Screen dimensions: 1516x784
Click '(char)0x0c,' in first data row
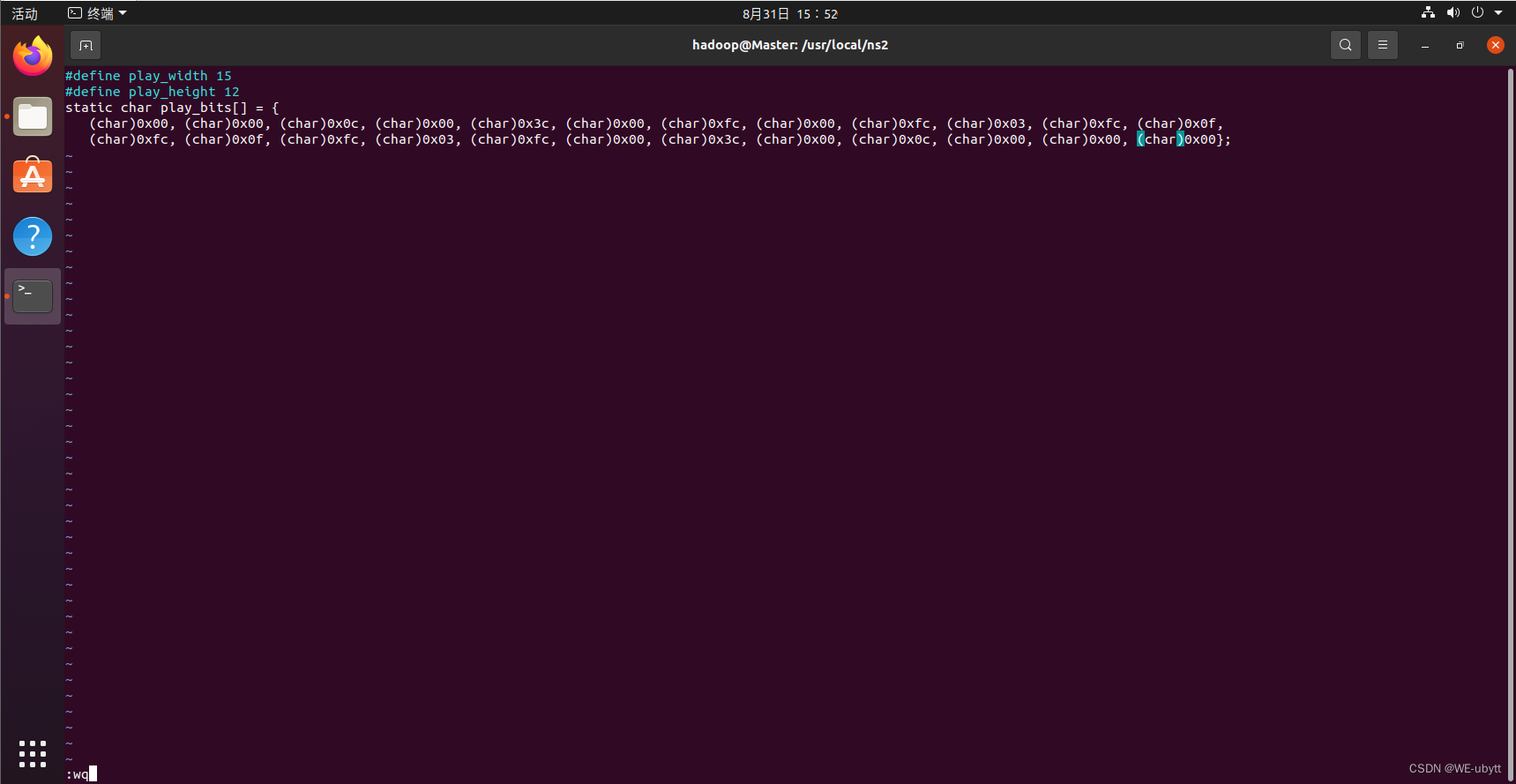323,123
